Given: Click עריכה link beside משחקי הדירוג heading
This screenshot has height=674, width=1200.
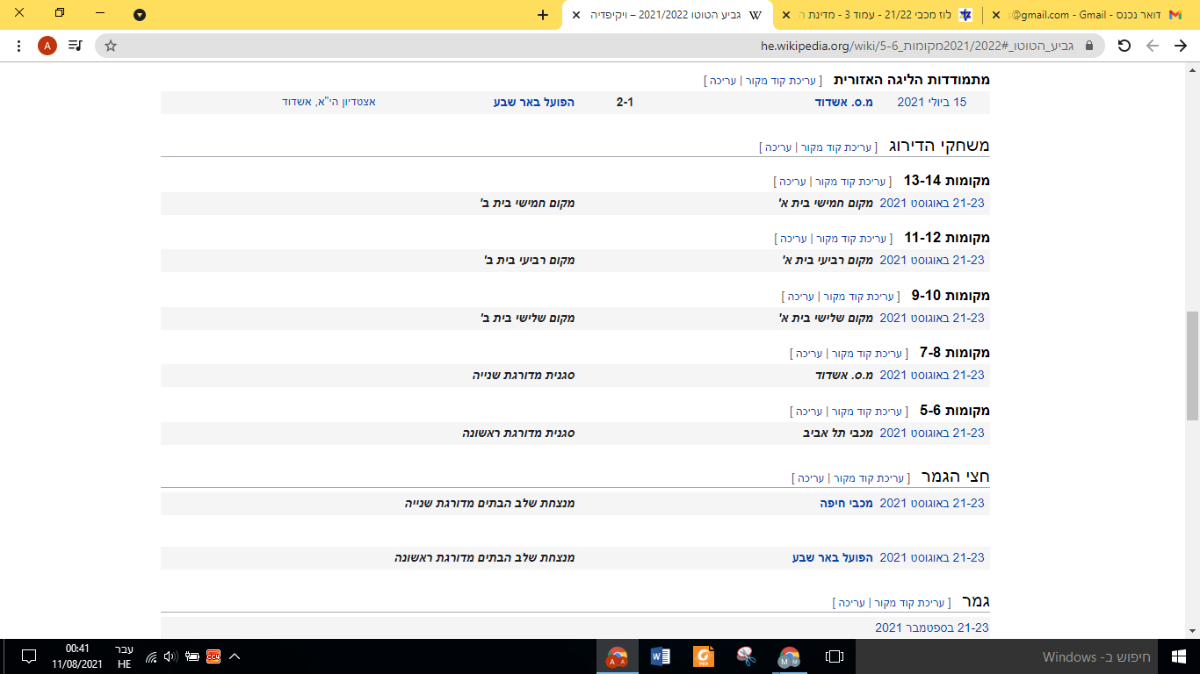Looking at the screenshot, I should pyautogui.click(x=779, y=147).
